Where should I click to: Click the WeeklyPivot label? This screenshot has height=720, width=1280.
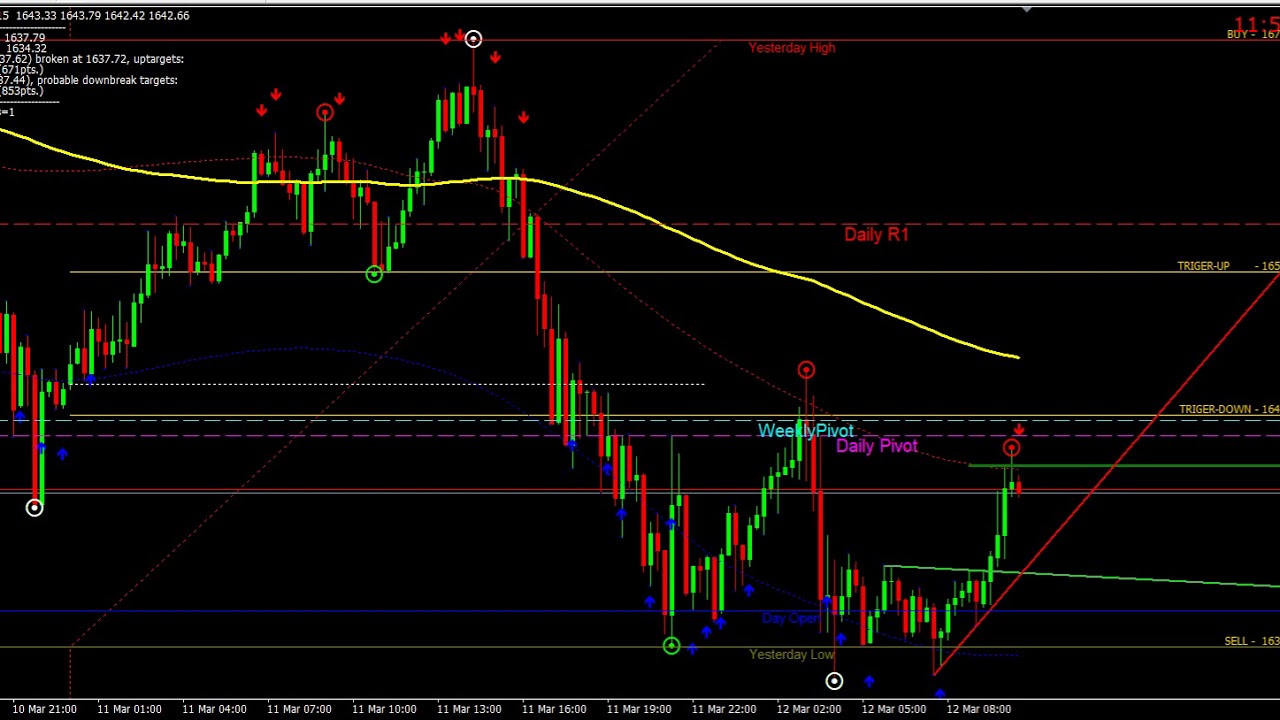[x=805, y=430]
